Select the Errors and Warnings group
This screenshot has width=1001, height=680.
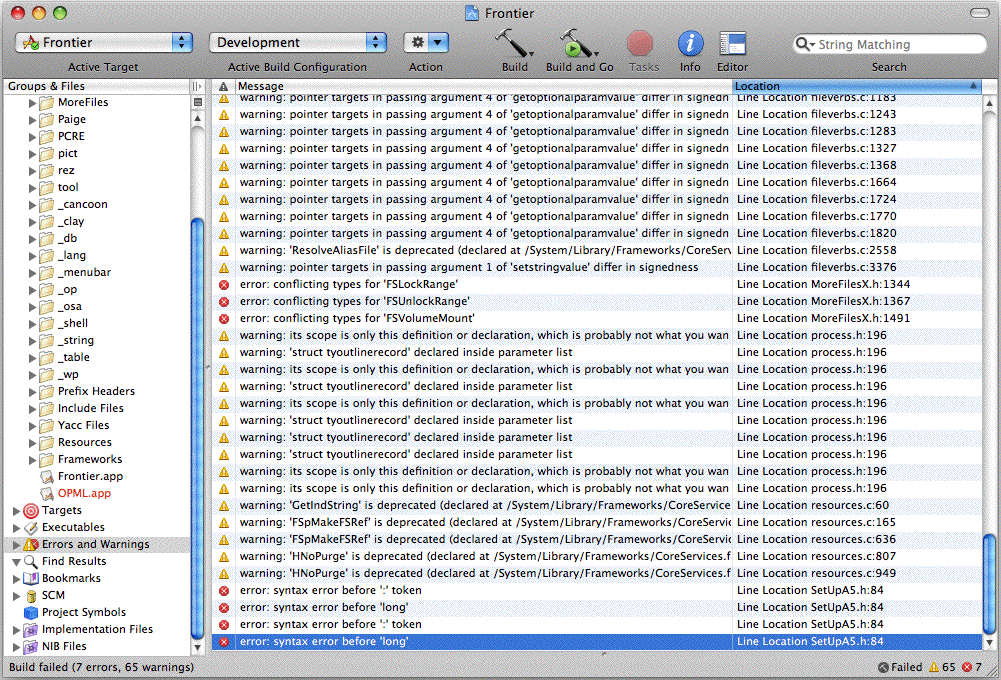pyautogui.click(x=95, y=544)
